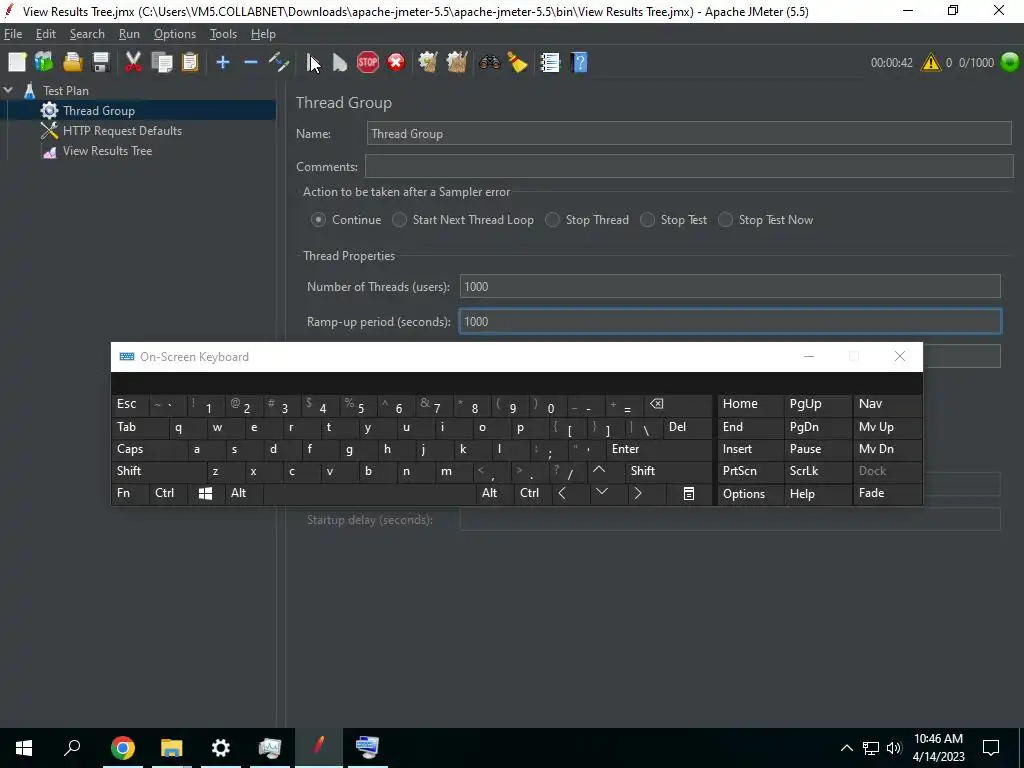The image size is (1024, 768).
Task: Start the test with green arrow icon
Action: (313, 63)
